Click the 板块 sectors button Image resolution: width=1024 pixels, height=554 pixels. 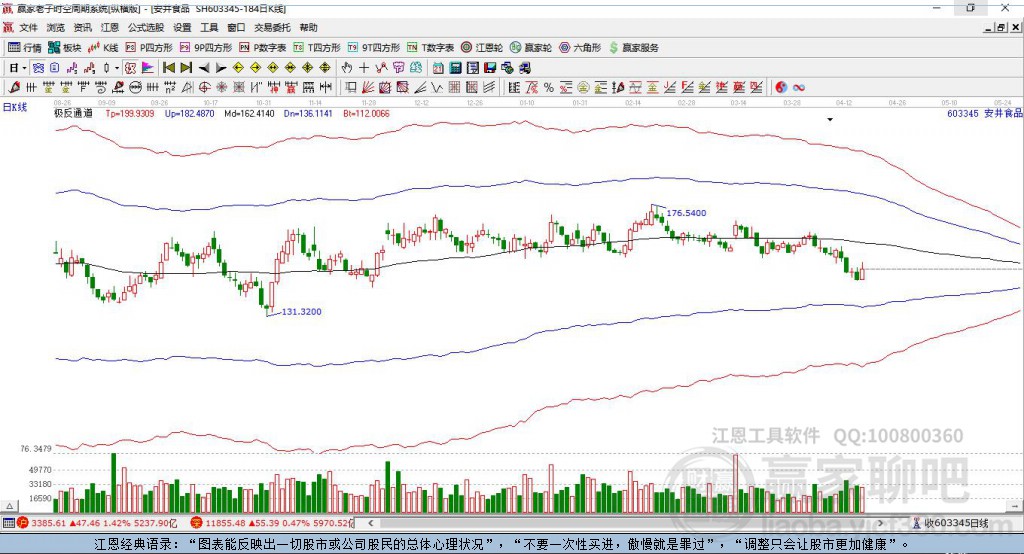pyautogui.click(x=64, y=48)
